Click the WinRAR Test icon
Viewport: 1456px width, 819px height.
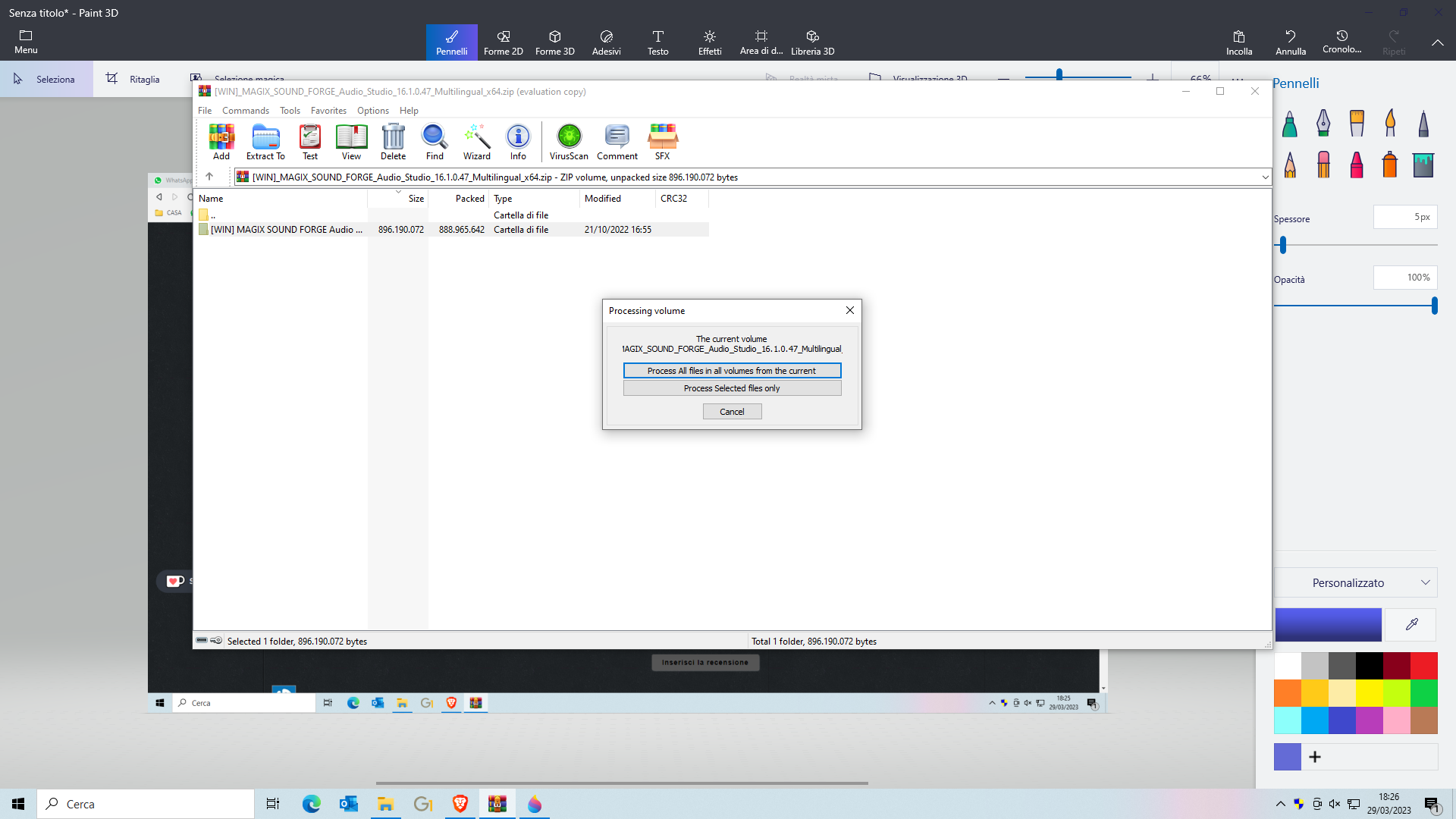pos(310,142)
